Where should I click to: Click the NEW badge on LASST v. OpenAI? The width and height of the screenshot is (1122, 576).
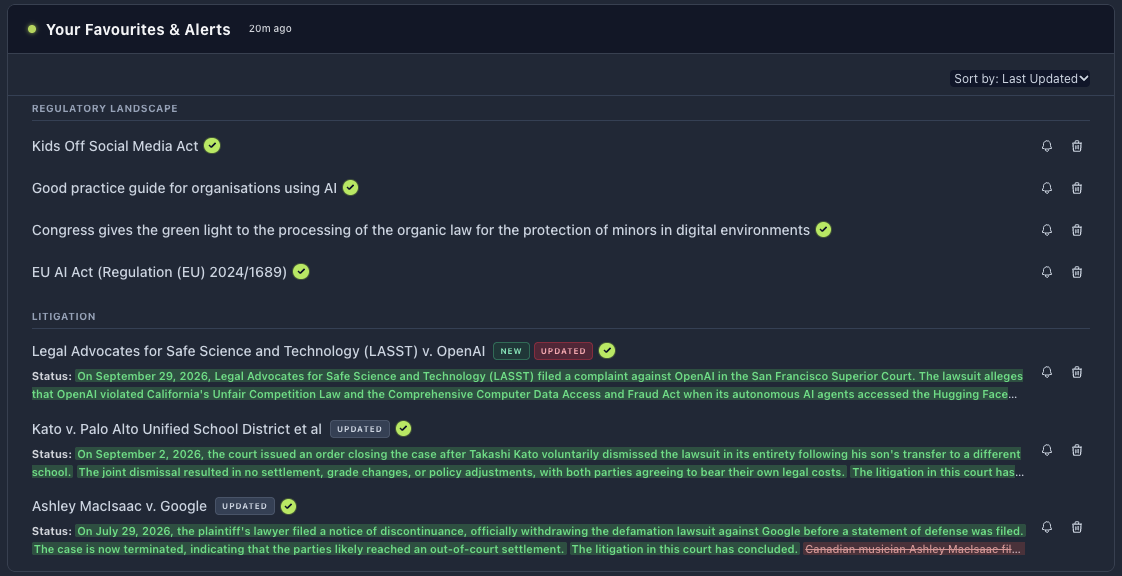[511, 351]
